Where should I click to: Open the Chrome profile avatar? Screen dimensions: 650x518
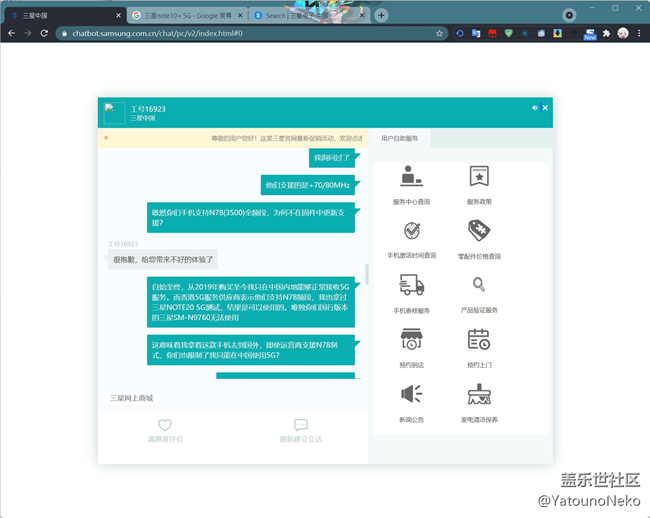623,33
